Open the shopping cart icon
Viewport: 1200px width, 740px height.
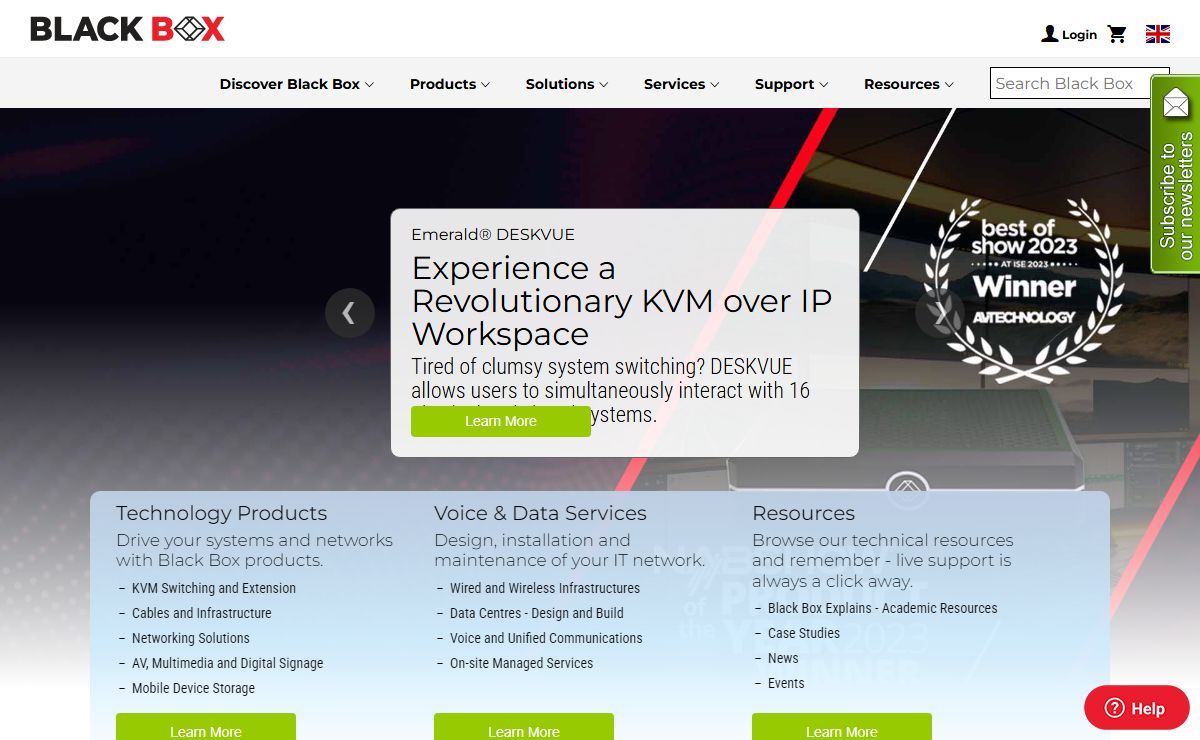coord(1117,34)
